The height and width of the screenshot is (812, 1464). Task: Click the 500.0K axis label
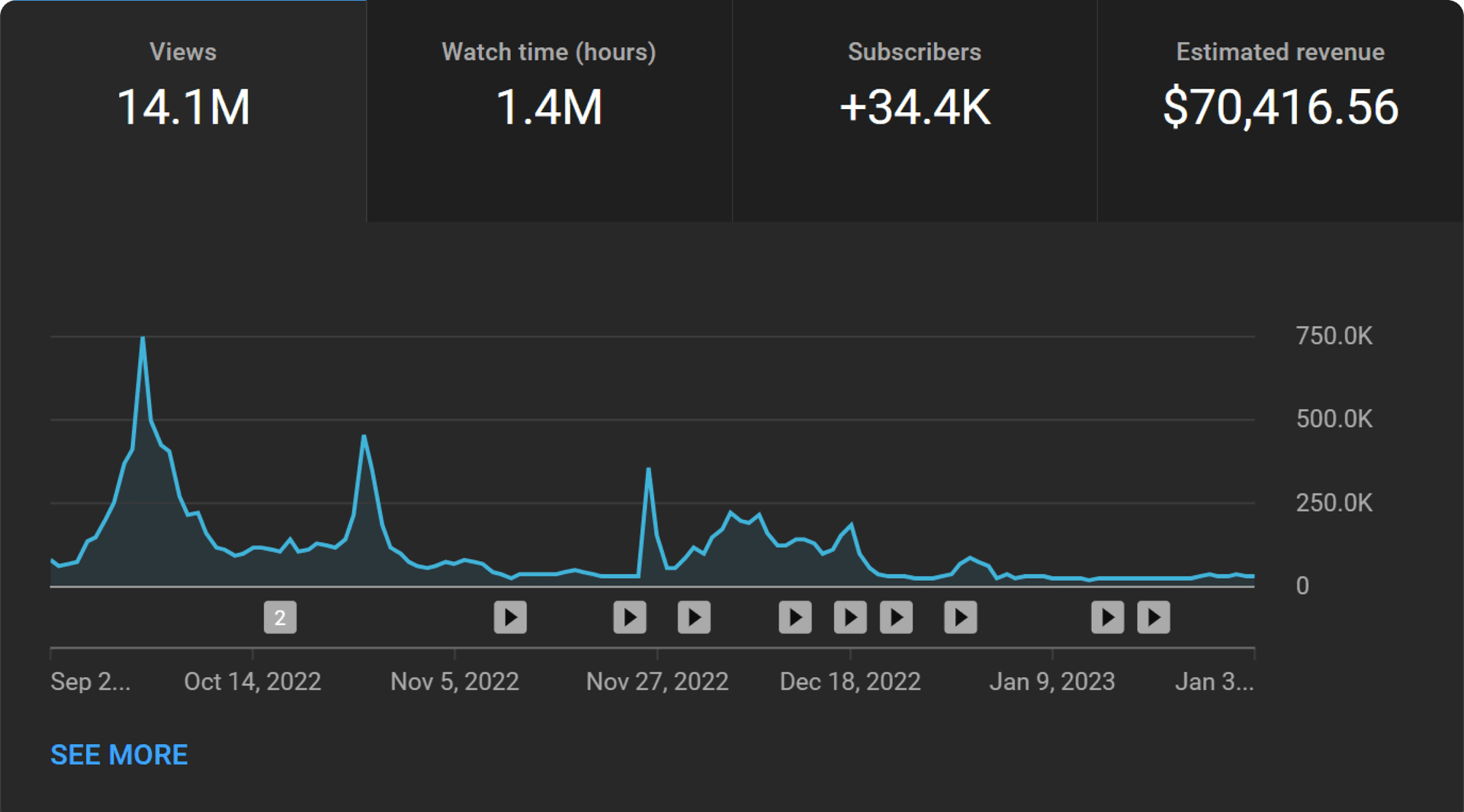1334,419
